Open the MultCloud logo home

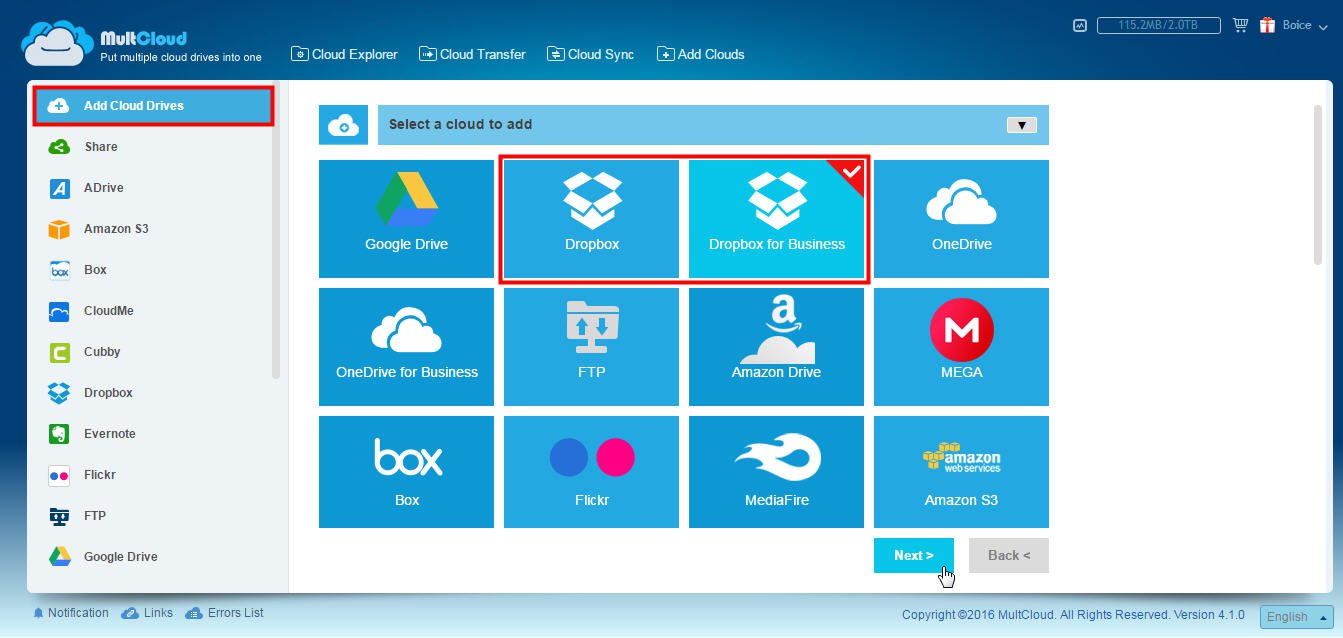pos(141,45)
